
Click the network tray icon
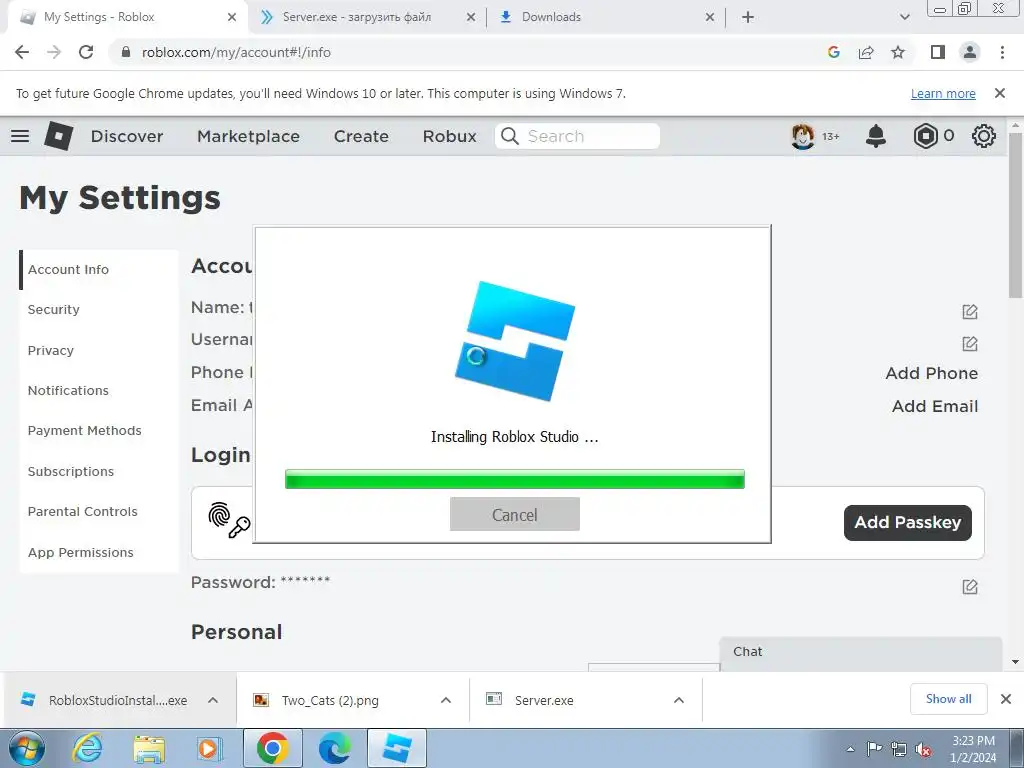tap(899, 749)
